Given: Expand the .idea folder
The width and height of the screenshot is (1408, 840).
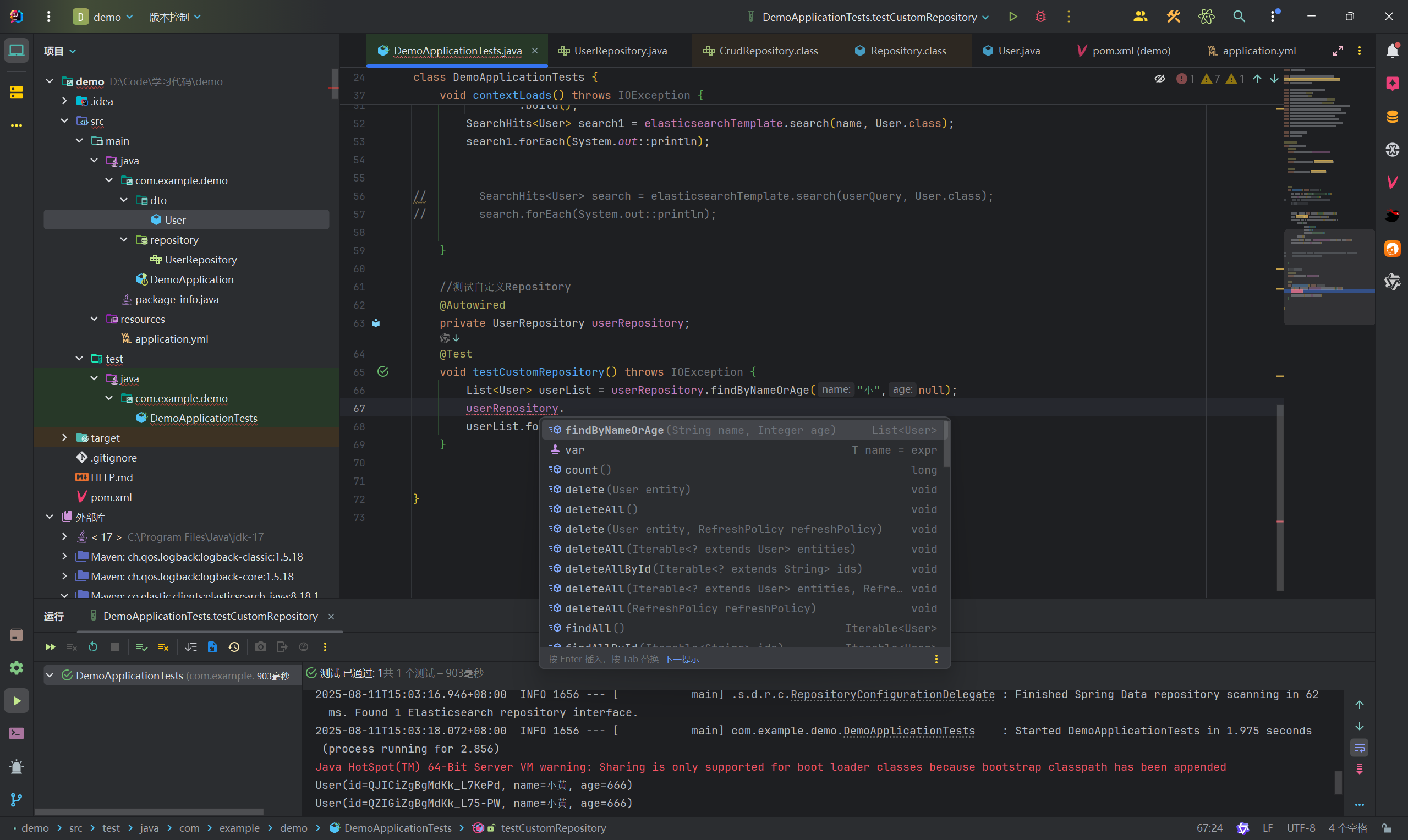Looking at the screenshot, I should pyautogui.click(x=64, y=101).
